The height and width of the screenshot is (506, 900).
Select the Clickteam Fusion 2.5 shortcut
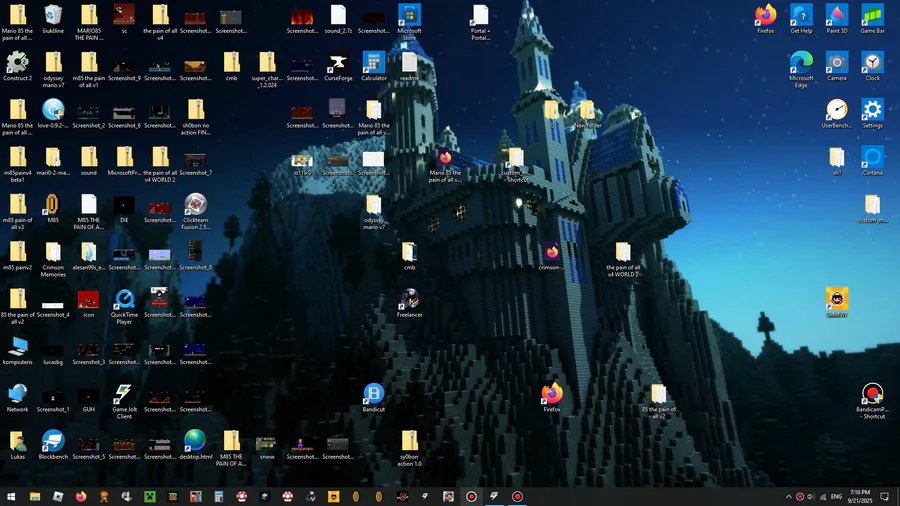point(195,205)
